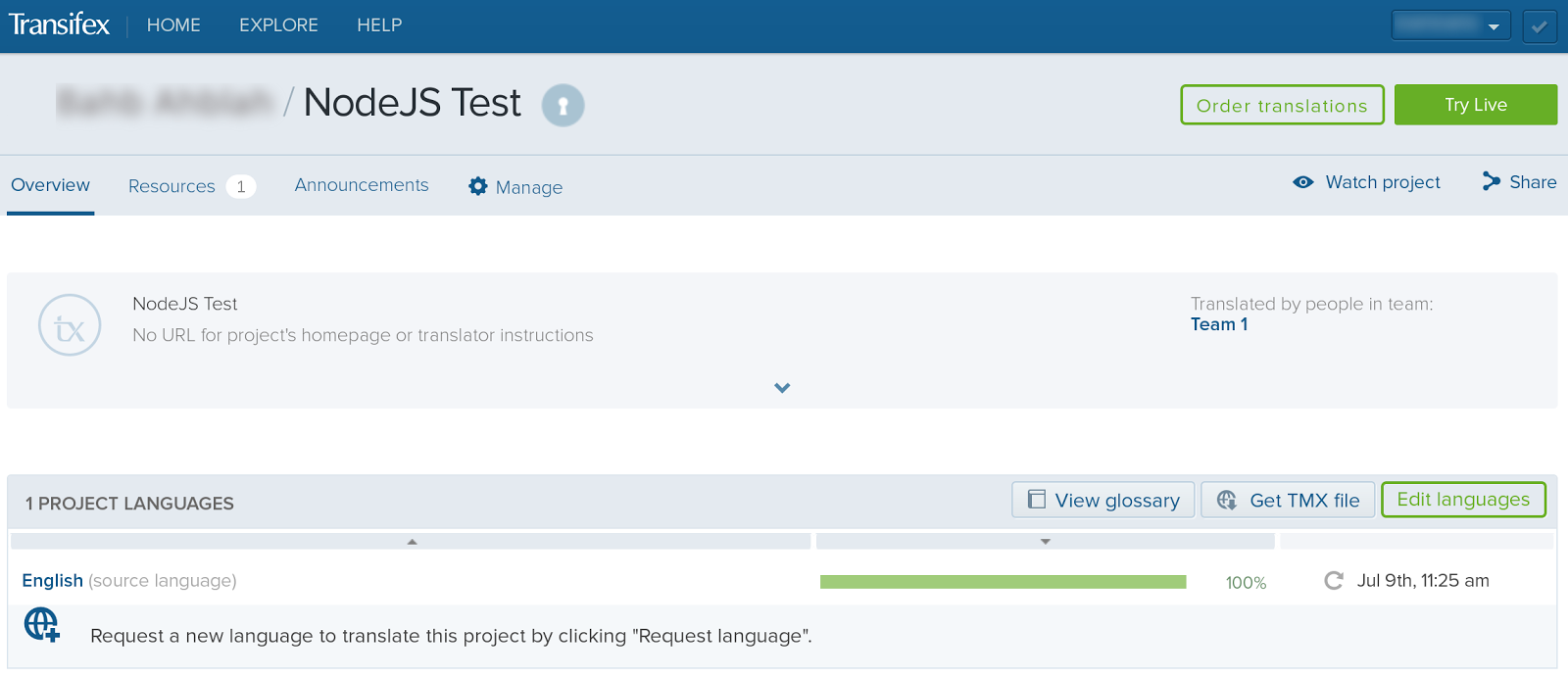Viewport: 1568px width, 677px height.
Task: Switch to the Resources tab
Action: tap(172, 186)
